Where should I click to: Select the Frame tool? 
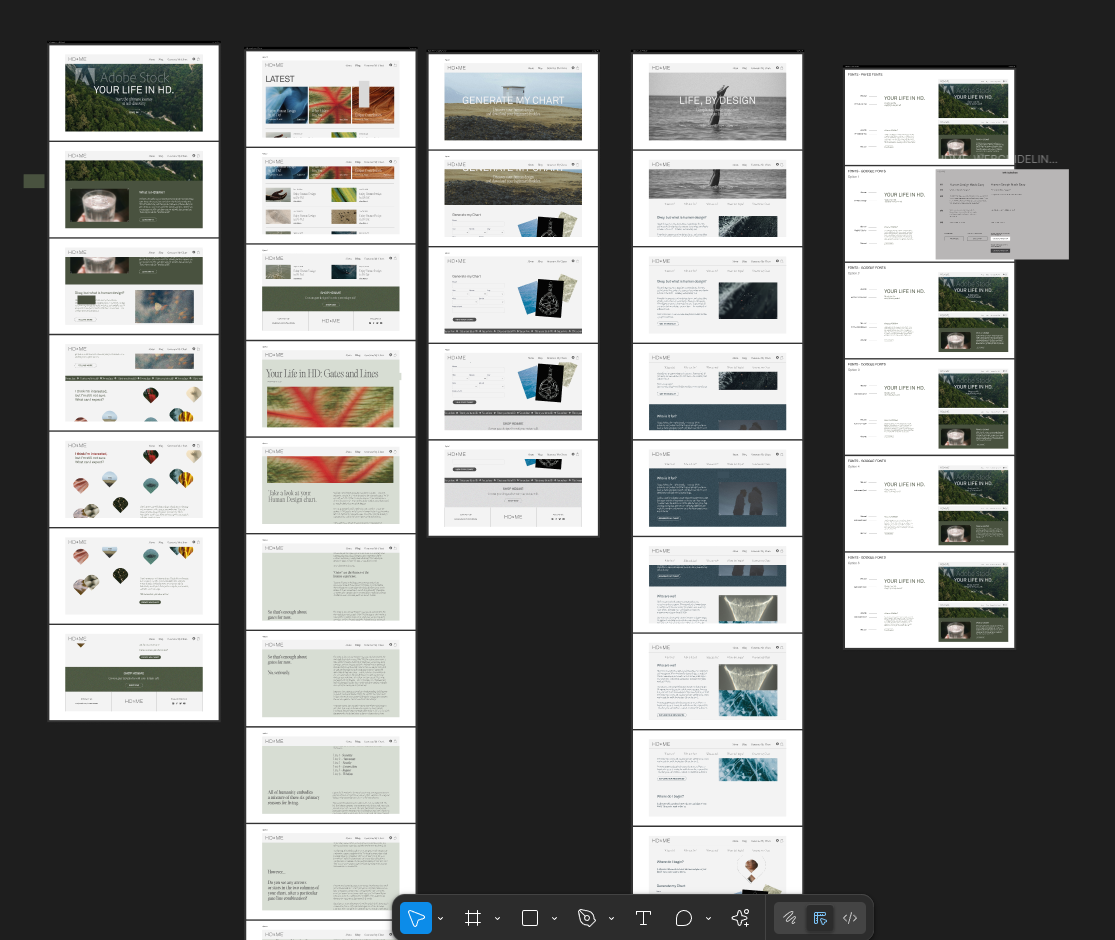473,918
